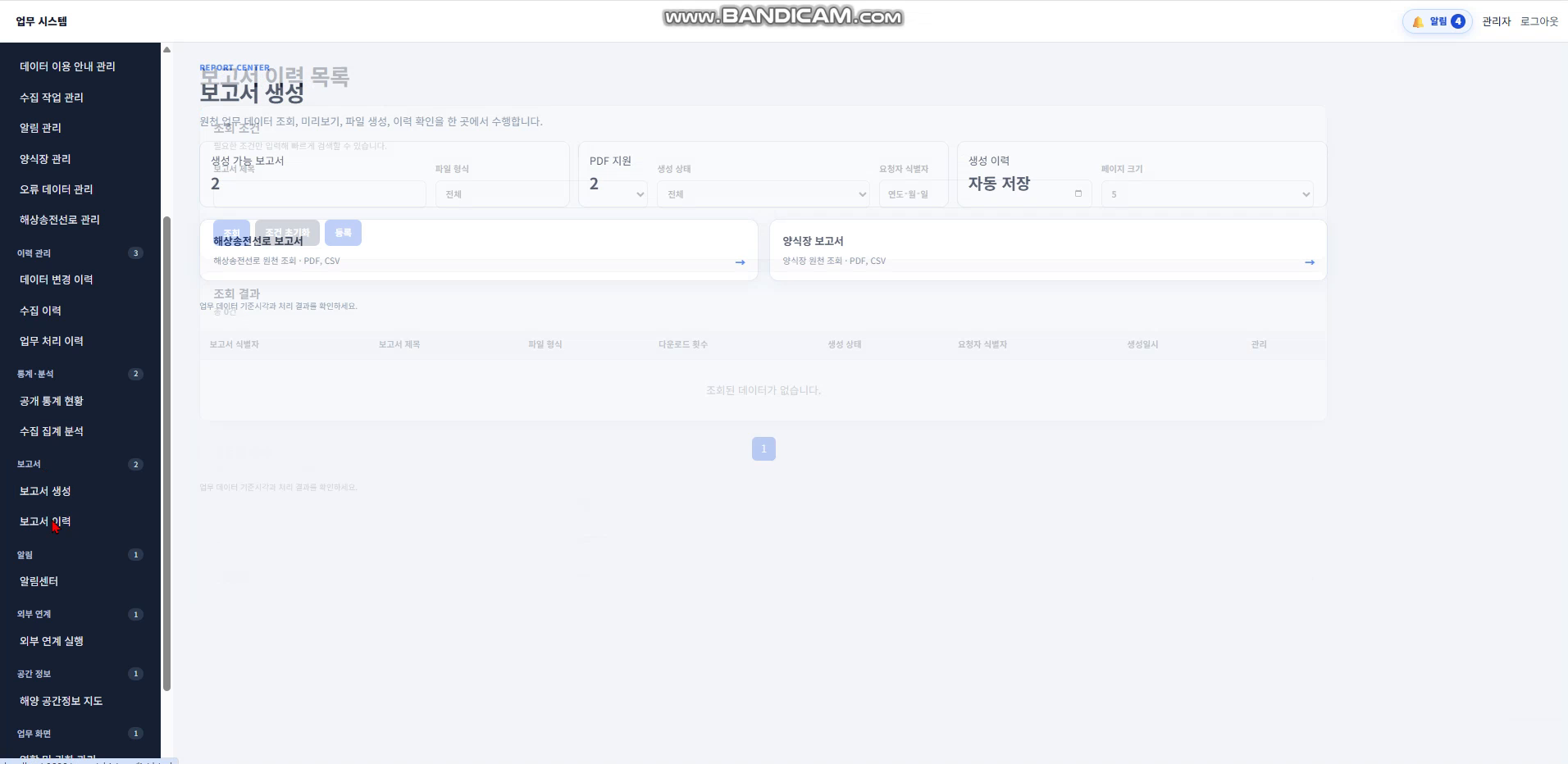Click the 생성일시 column header
The height and width of the screenshot is (764, 1568).
[1142, 344]
